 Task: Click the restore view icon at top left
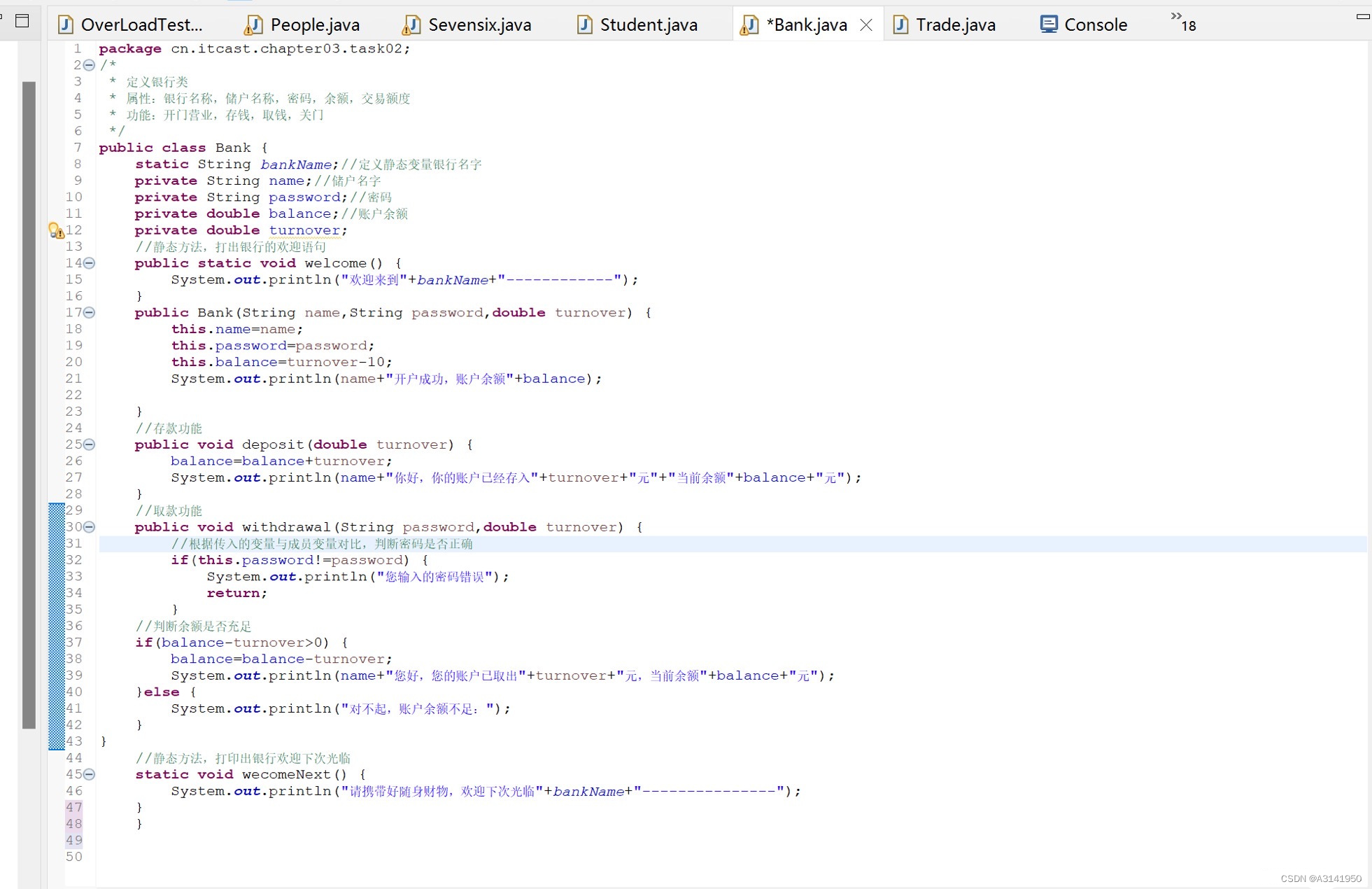(x=22, y=21)
